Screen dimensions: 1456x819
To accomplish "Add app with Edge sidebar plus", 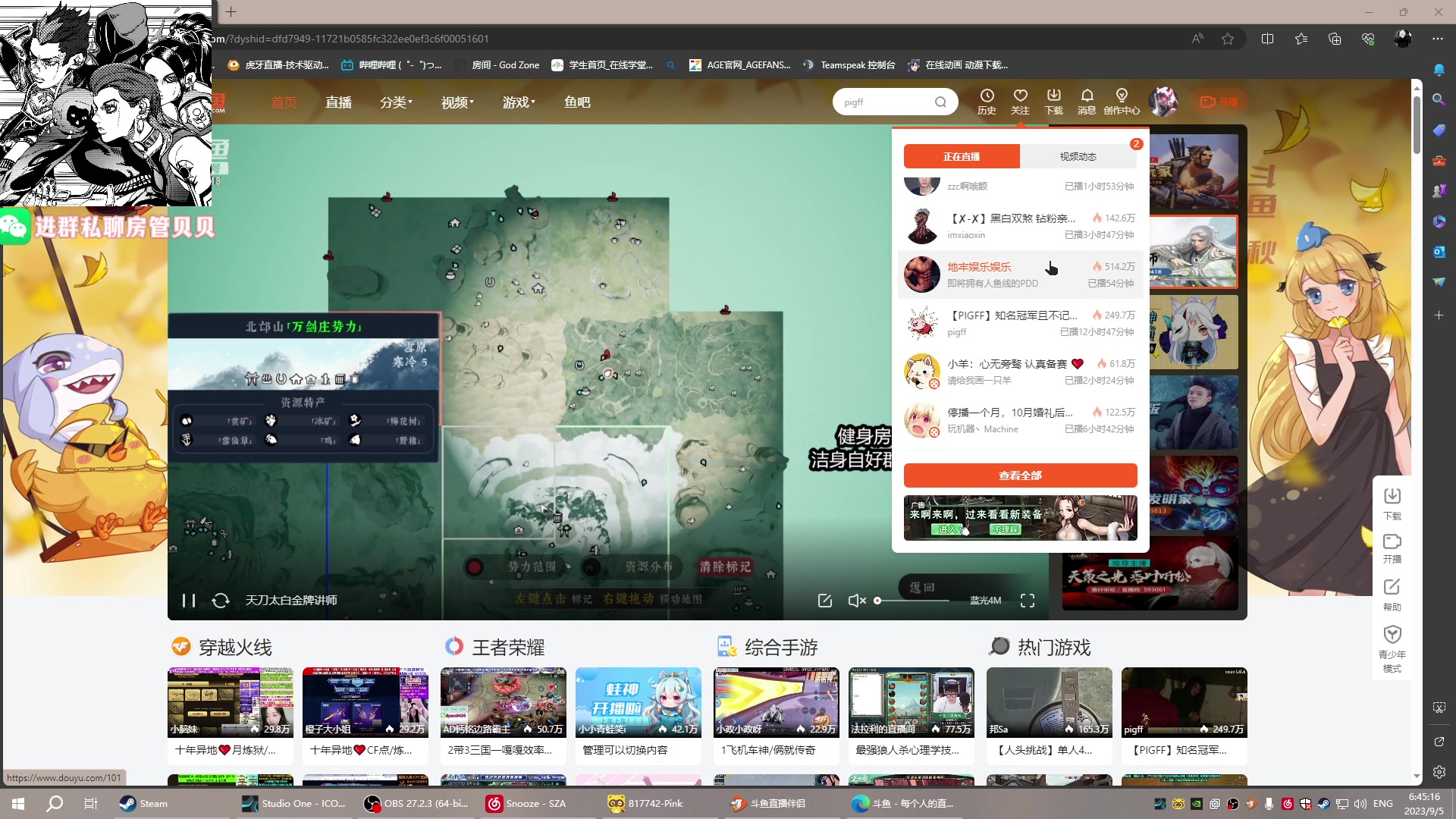I will (1439, 315).
